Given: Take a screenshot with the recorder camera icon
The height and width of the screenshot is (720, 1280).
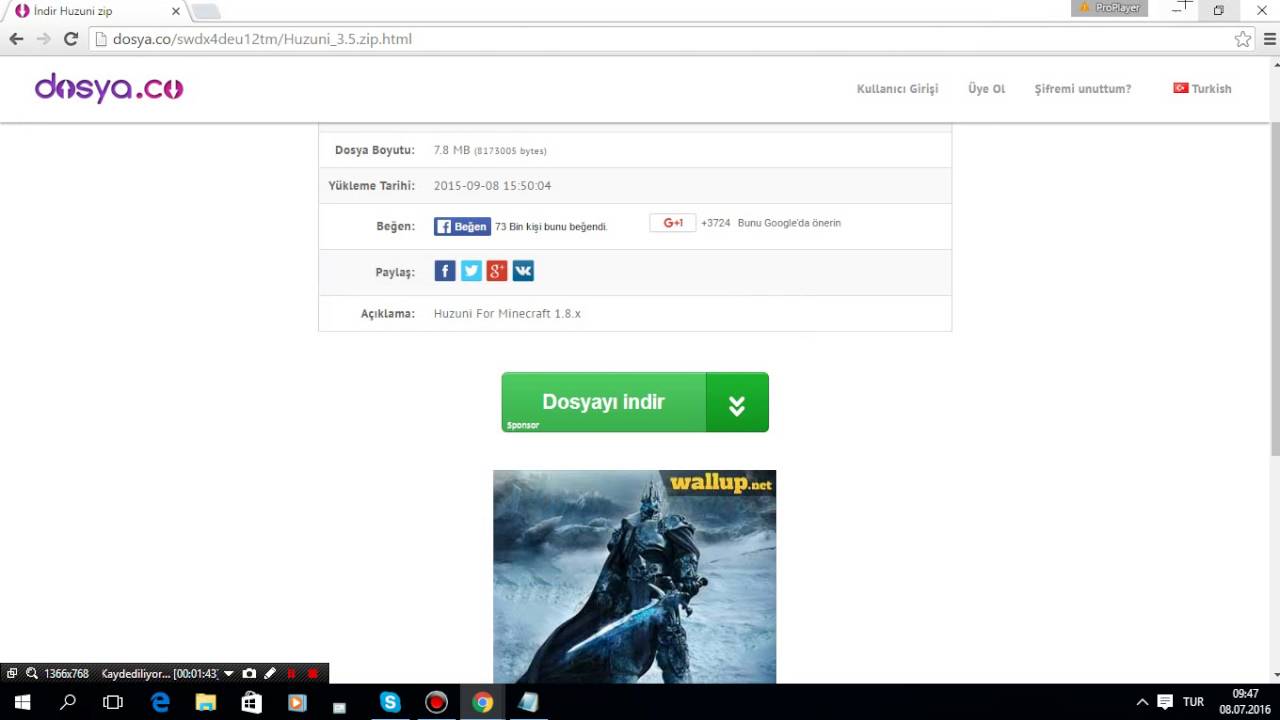Looking at the screenshot, I should (249, 674).
